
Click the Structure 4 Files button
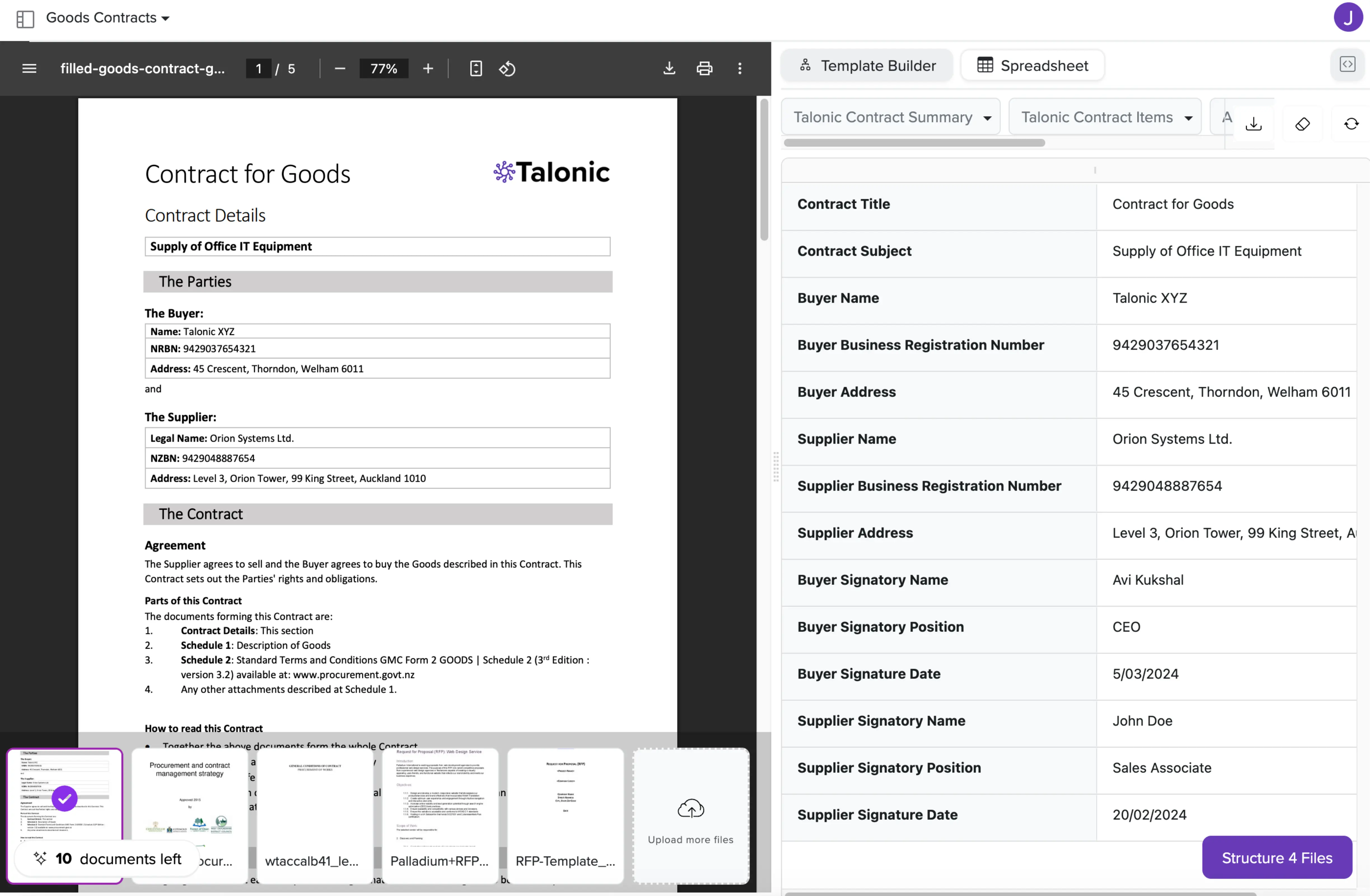[1277, 857]
